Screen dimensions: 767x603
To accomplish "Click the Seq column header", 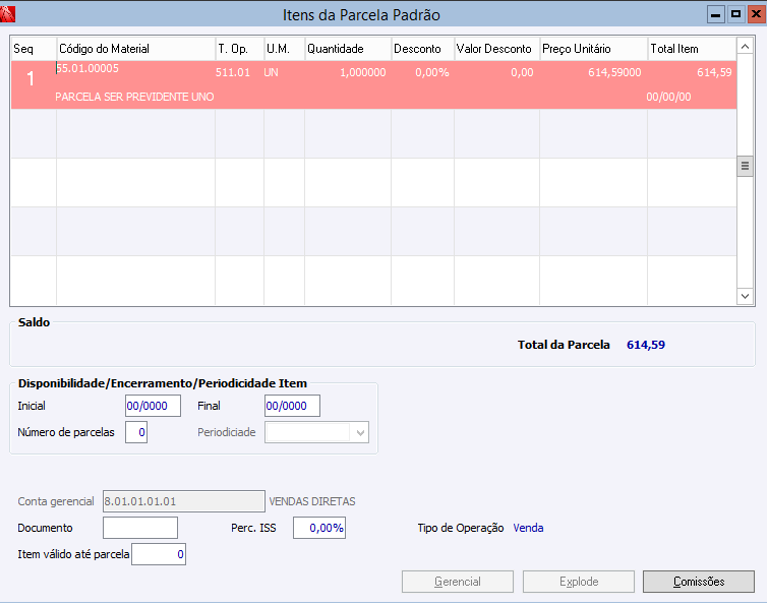I will [x=33, y=49].
